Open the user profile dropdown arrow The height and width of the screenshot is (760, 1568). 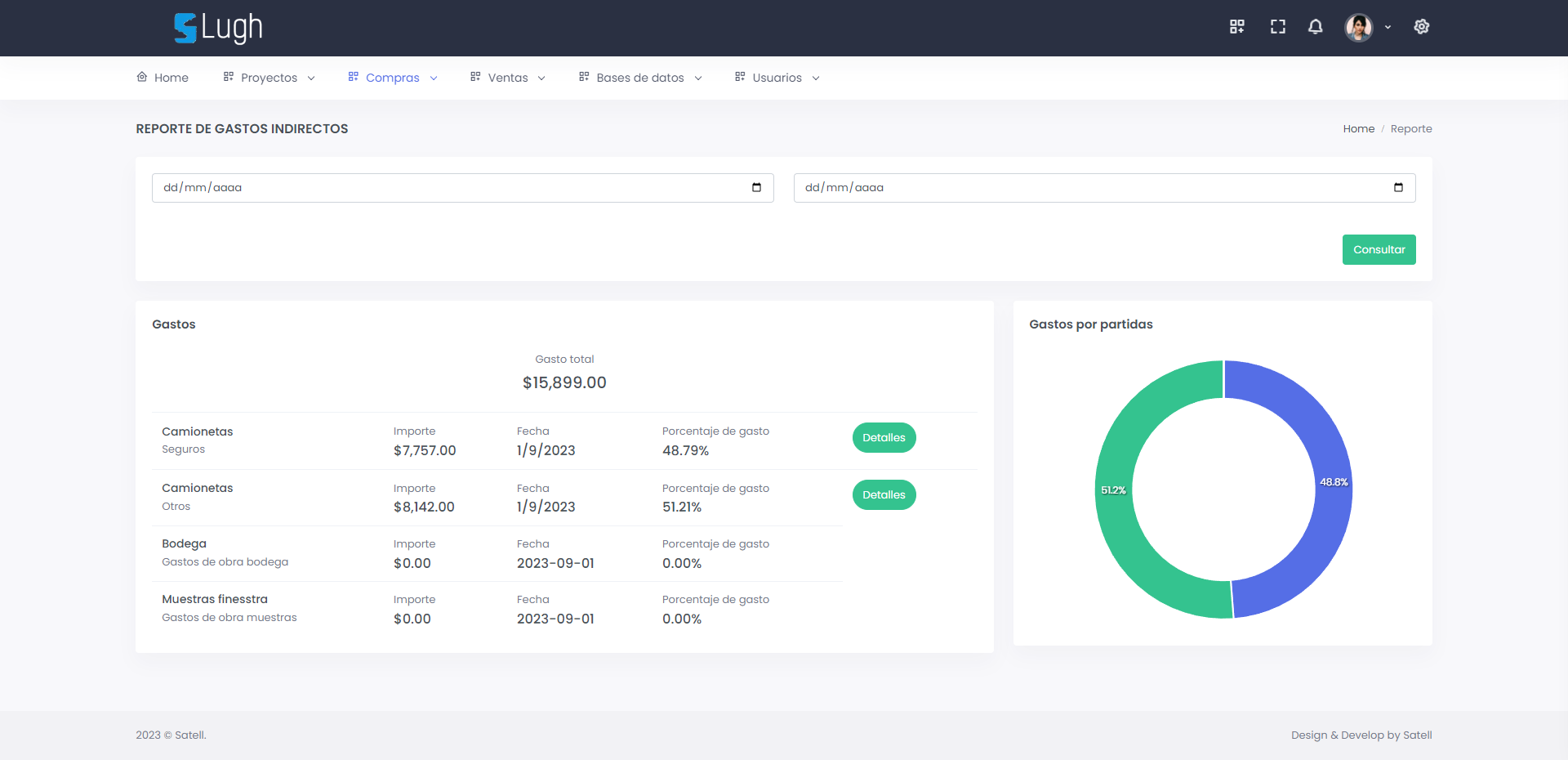tap(1388, 28)
